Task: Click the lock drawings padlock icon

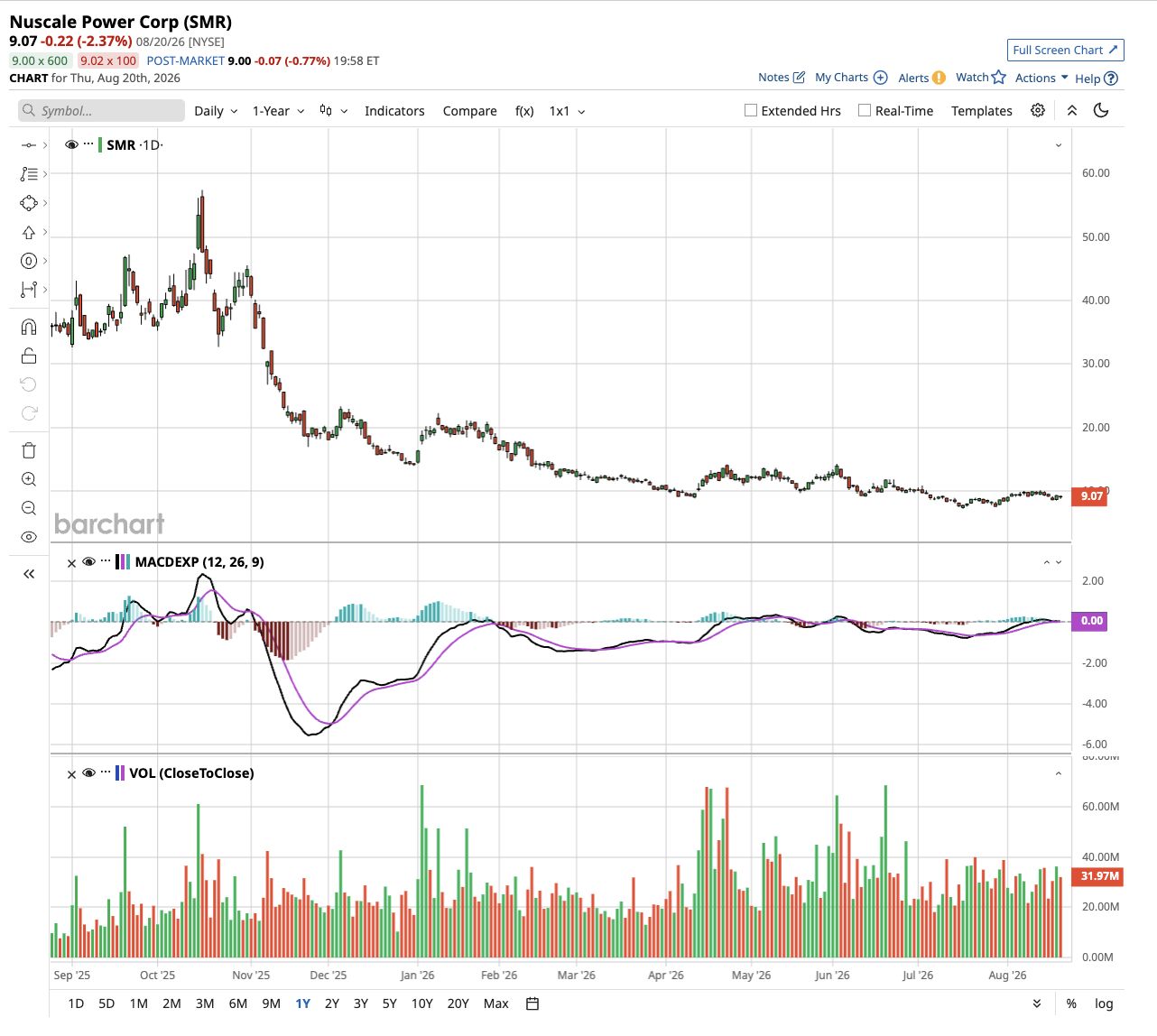Action: click(x=29, y=356)
